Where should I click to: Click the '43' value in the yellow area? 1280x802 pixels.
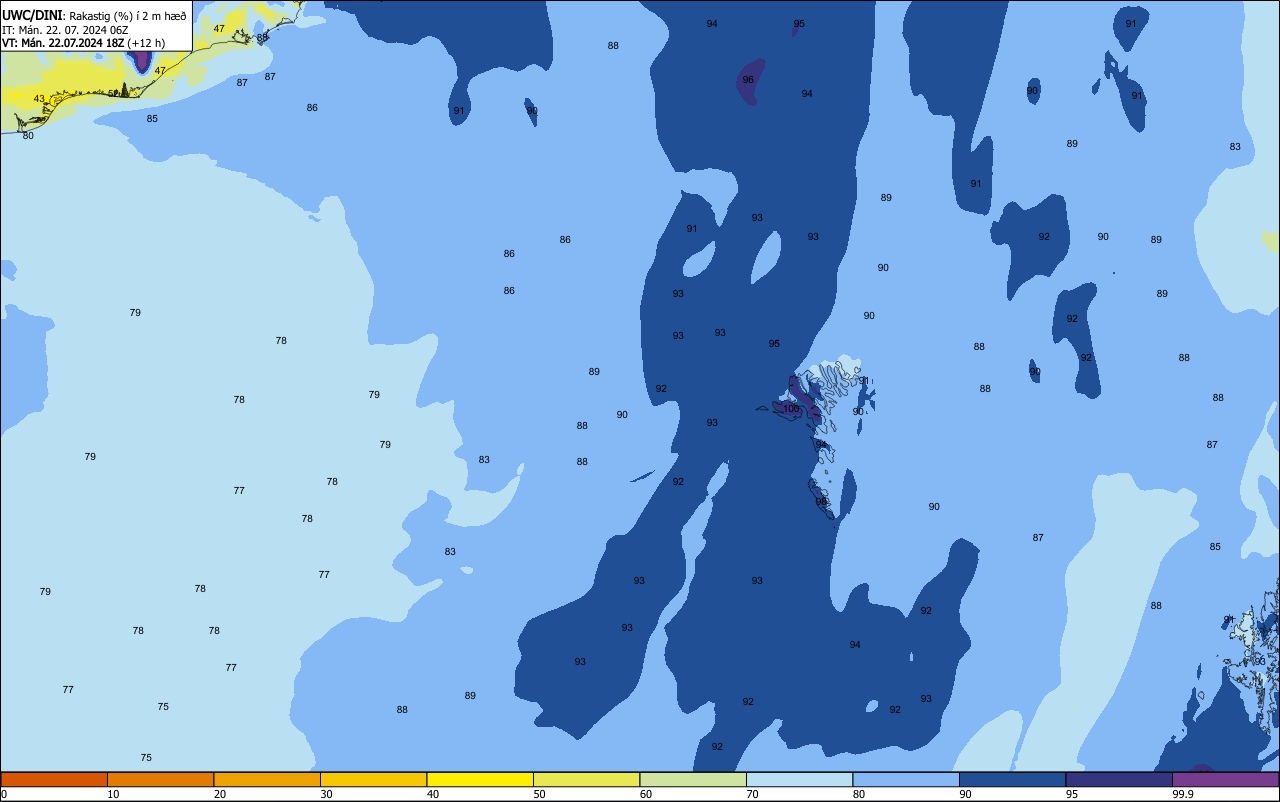click(x=39, y=99)
